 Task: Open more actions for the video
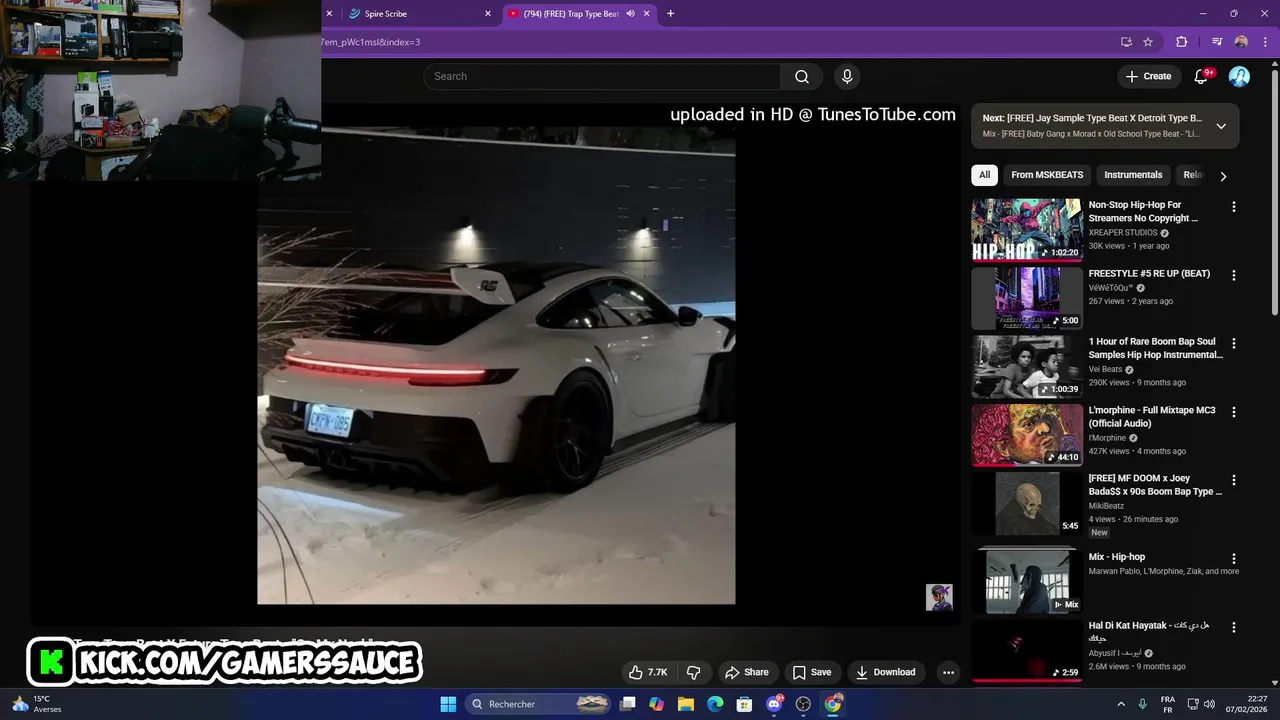[948, 672]
